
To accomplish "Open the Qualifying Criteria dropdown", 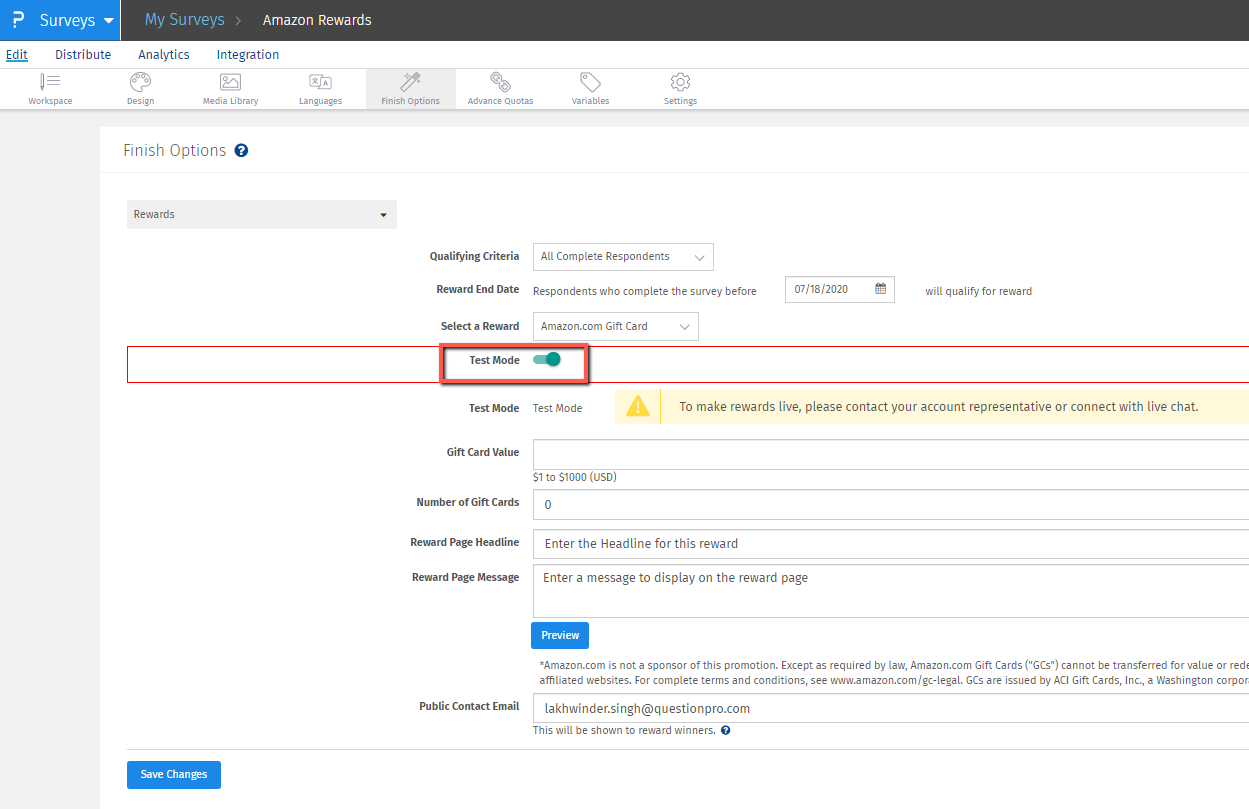I will click(x=622, y=257).
